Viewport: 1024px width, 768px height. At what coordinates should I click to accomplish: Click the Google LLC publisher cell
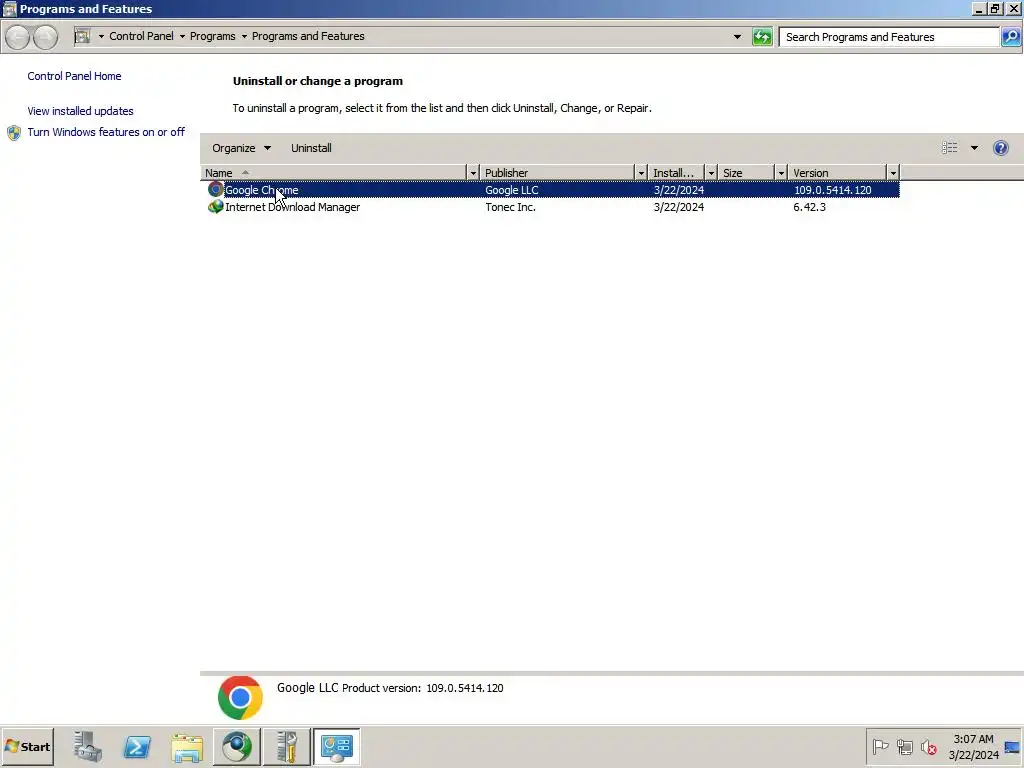click(512, 190)
